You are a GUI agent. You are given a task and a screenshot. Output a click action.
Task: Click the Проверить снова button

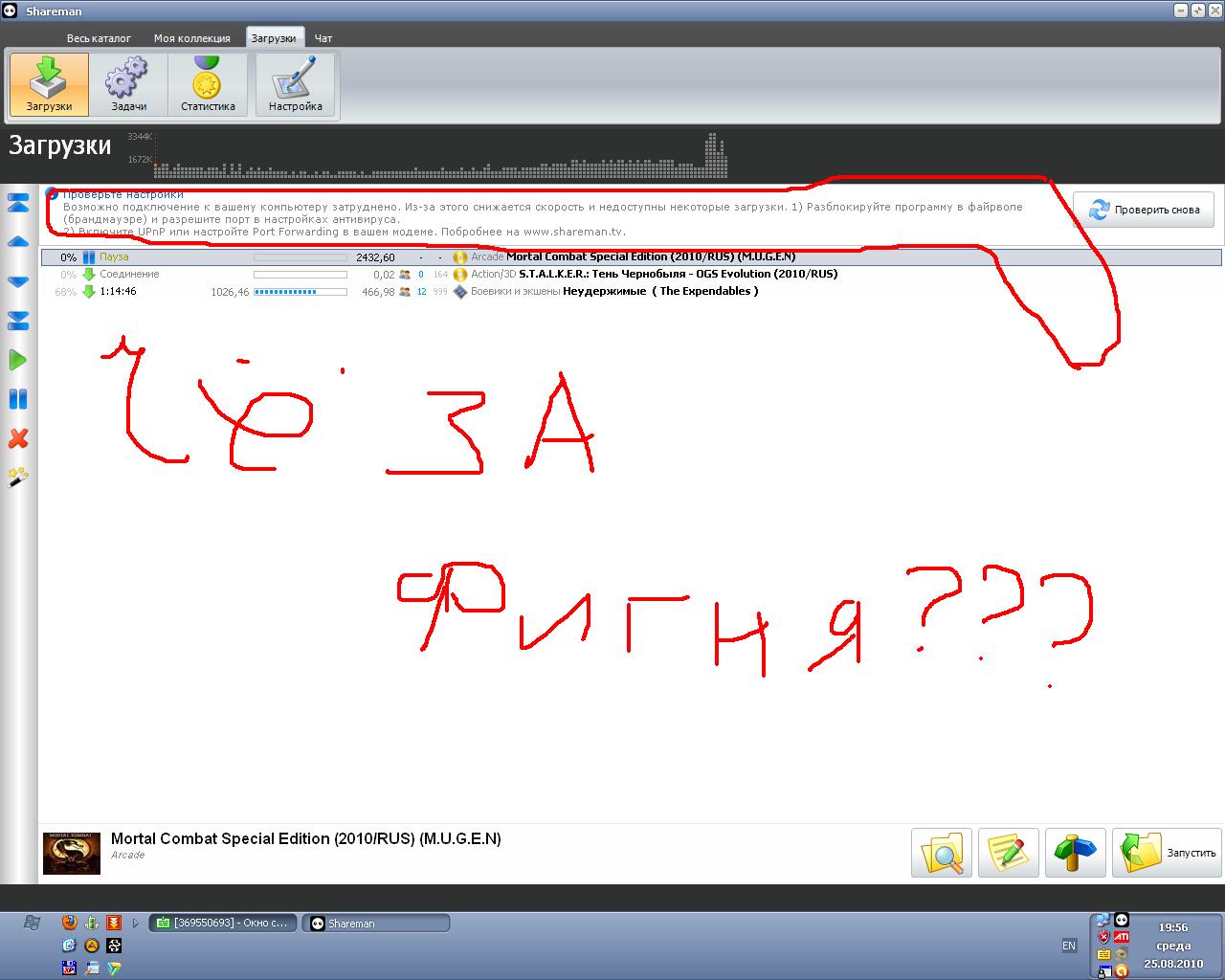pyautogui.click(x=1144, y=210)
